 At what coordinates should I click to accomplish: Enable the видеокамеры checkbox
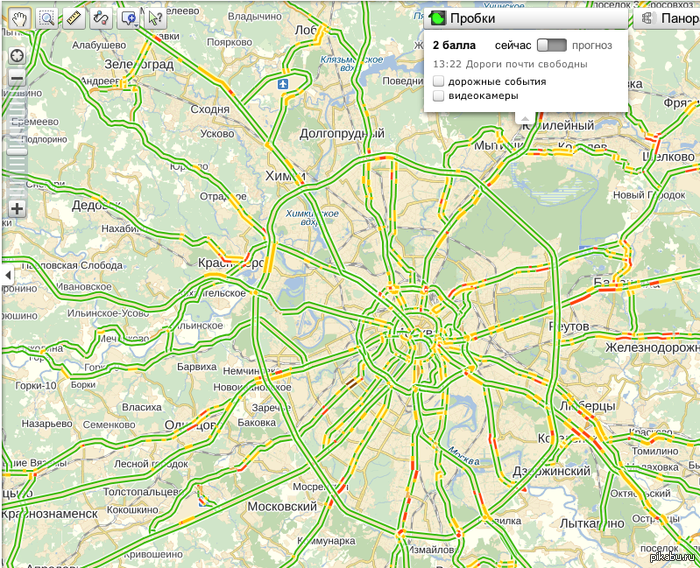click(439, 96)
